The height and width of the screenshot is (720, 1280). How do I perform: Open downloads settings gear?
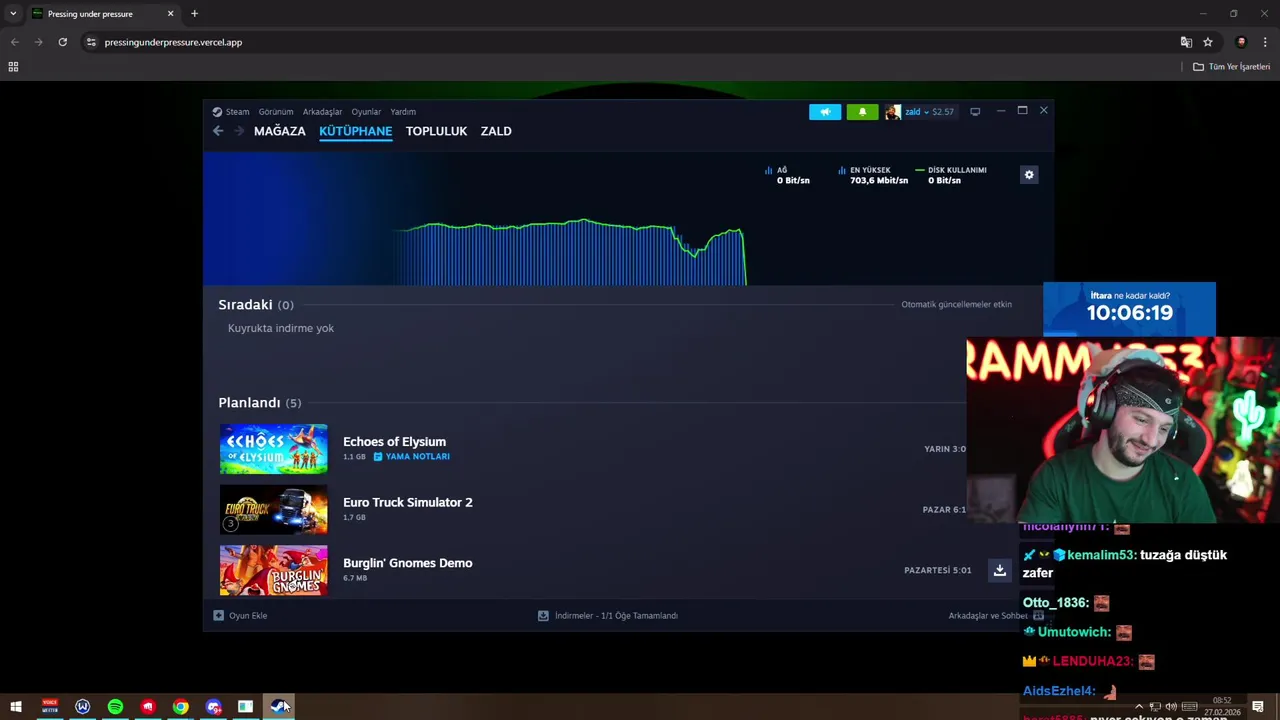click(1029, 175)
